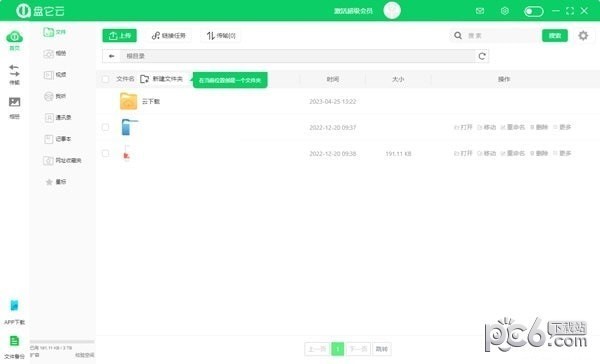Expand 更多 options for the 191.11 KB file
The height and width of the screenshot is (364, 600).
click(x=562, y=153)
